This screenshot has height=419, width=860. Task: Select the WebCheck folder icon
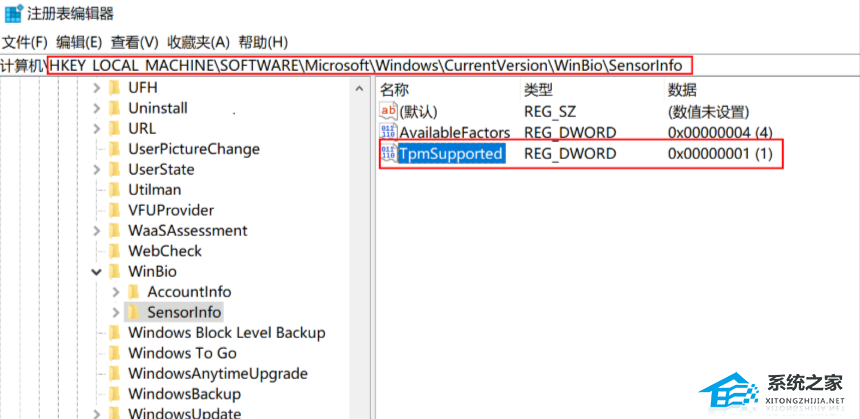[x=114, y=251]
